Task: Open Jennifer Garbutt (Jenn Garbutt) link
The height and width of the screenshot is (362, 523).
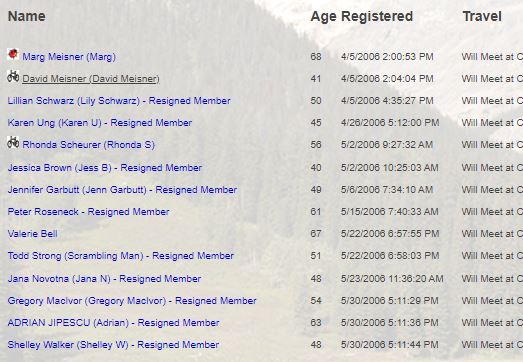Action: (122, 190)
